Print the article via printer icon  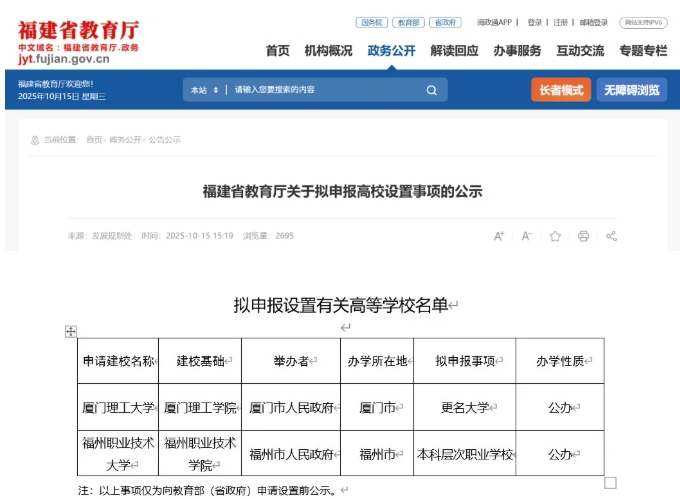coord(583,236)
